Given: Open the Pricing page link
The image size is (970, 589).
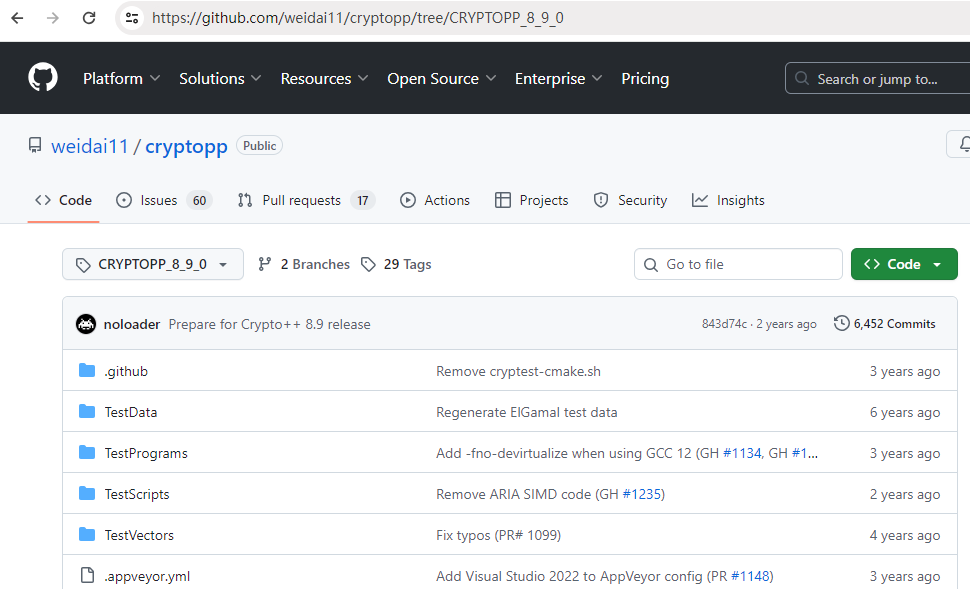Looking at the screenshot, I should tap(645, 79).
